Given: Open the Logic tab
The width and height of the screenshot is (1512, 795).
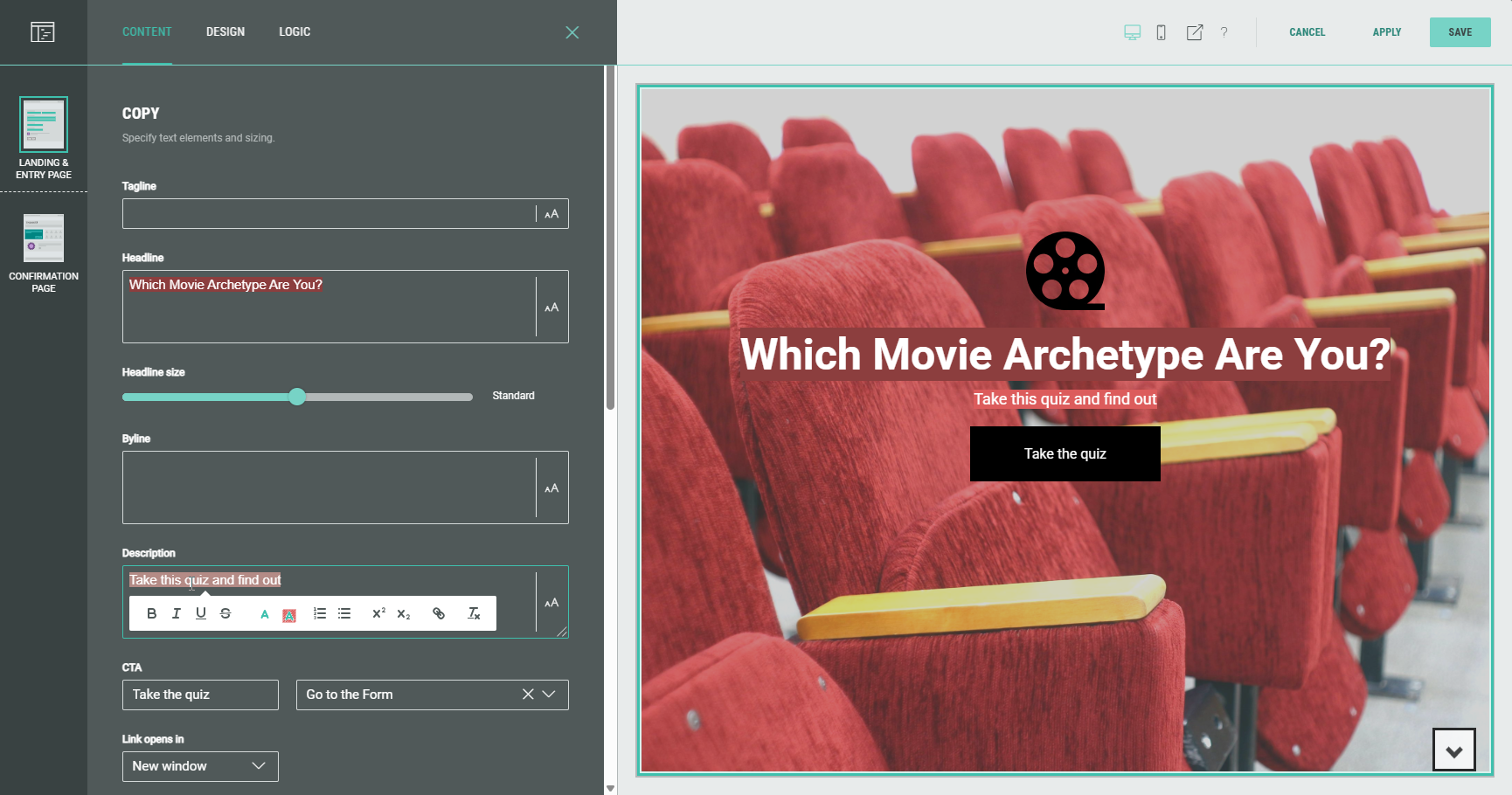Looking at the screenshot, I should click(295, 31).
